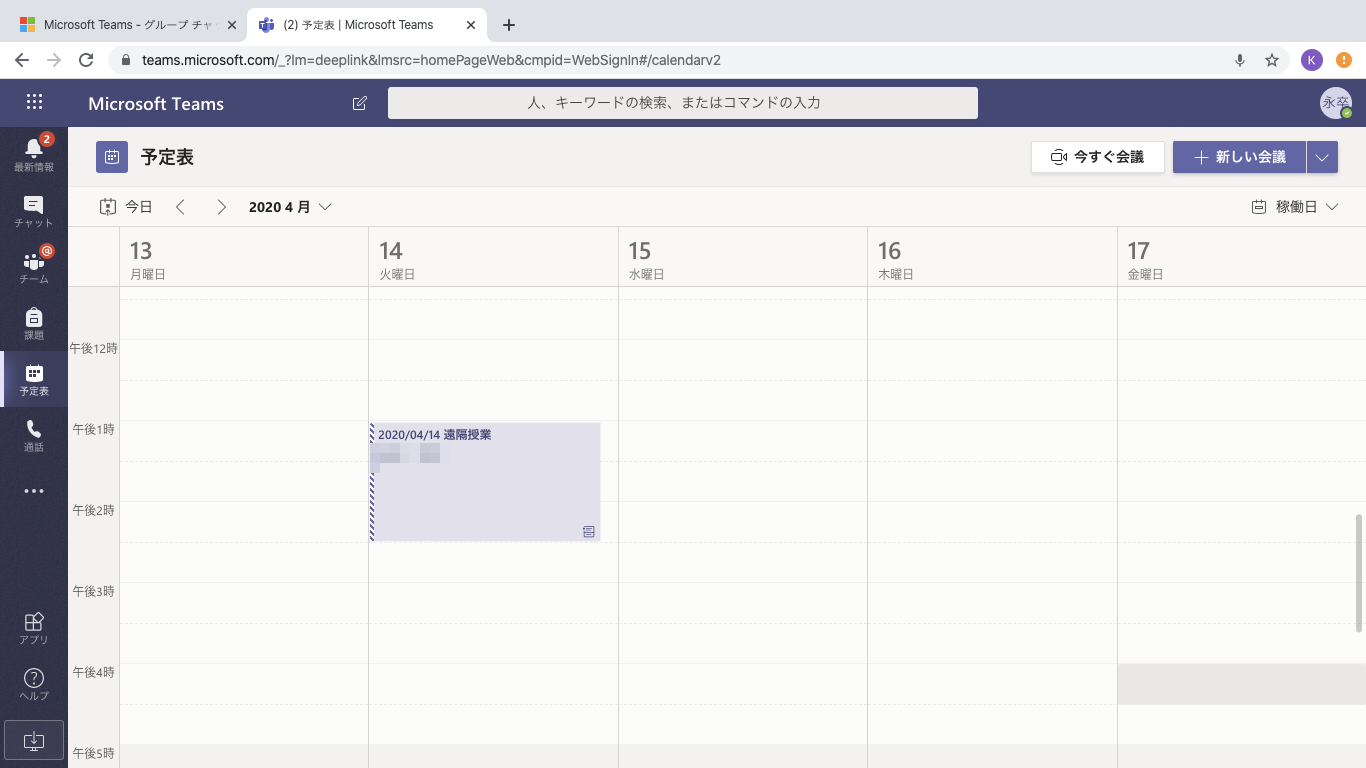Expand new meeting options arrow
The width and height of the screenshot is (1366, 768).
tap(1322, 157)
